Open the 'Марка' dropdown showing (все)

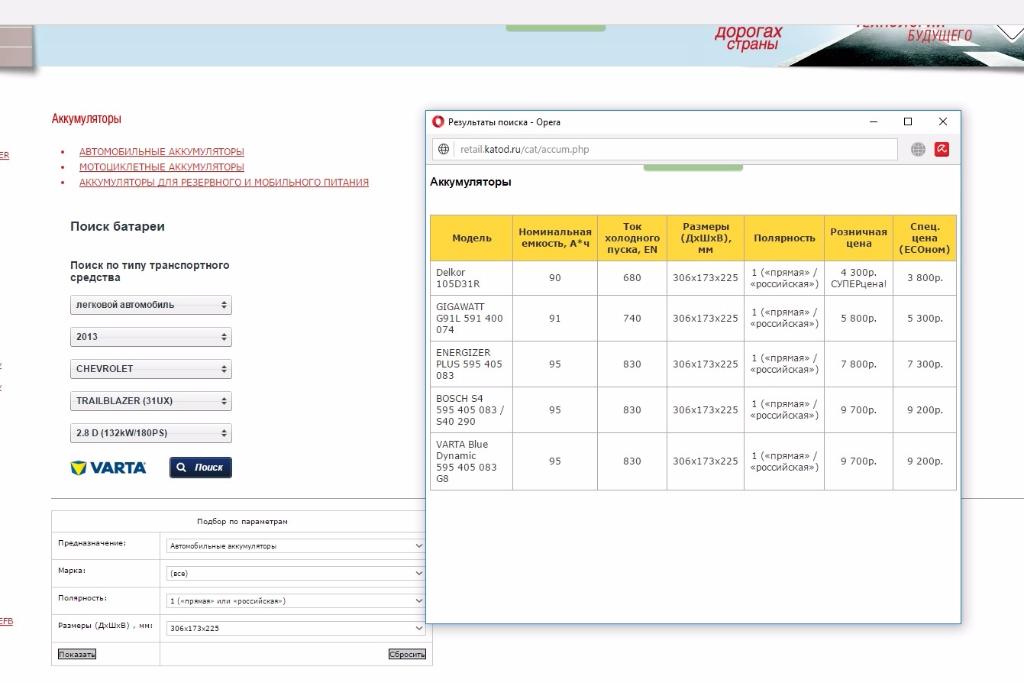click(x=295, y=573)
